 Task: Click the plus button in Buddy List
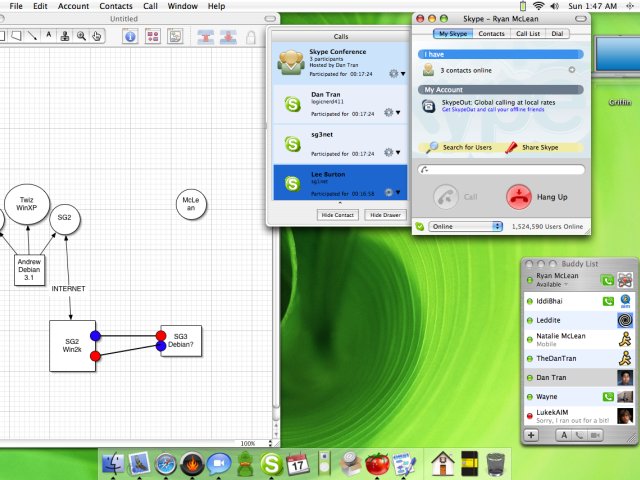[x=531, y=435]
